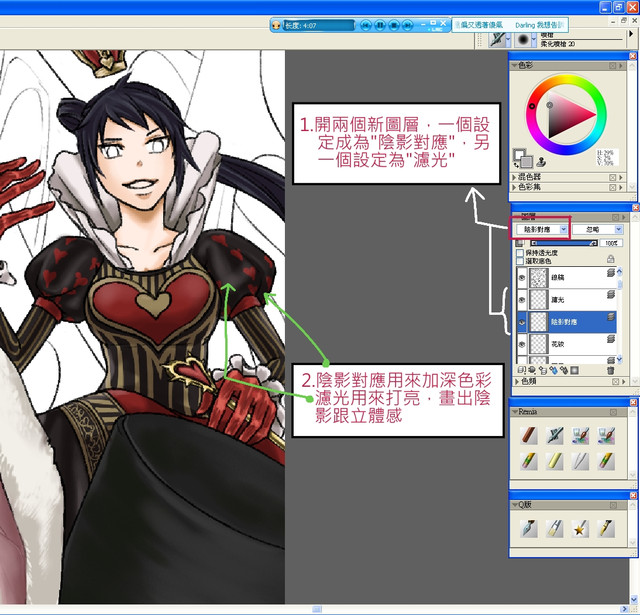Toggle the close box on the 色彩集 panel header
The height and width of the screenshot is (615, 640).
613,187
